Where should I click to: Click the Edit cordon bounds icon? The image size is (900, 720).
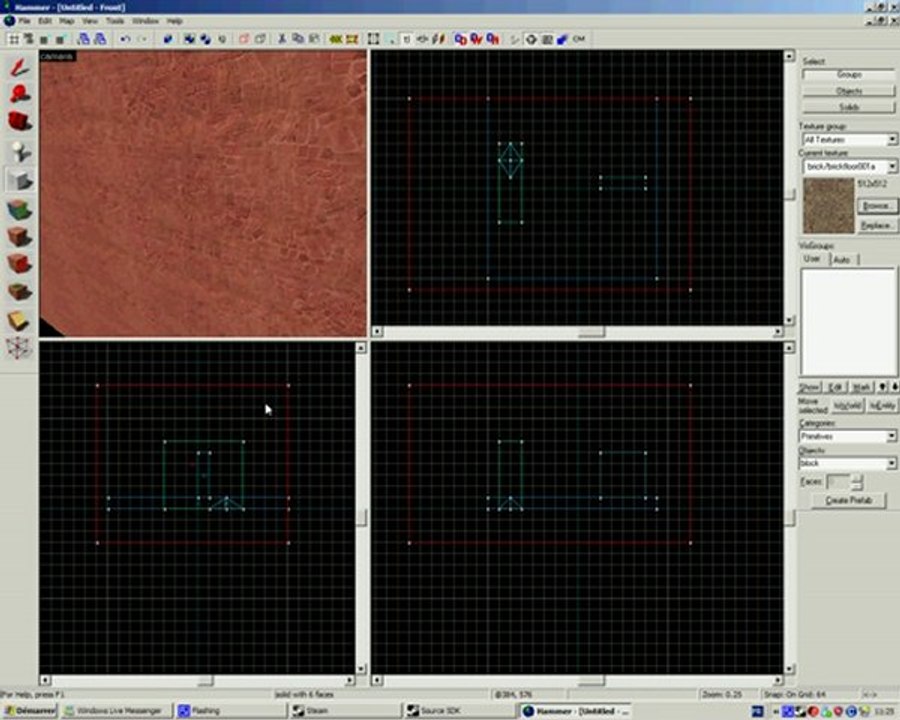pos(352,39)
